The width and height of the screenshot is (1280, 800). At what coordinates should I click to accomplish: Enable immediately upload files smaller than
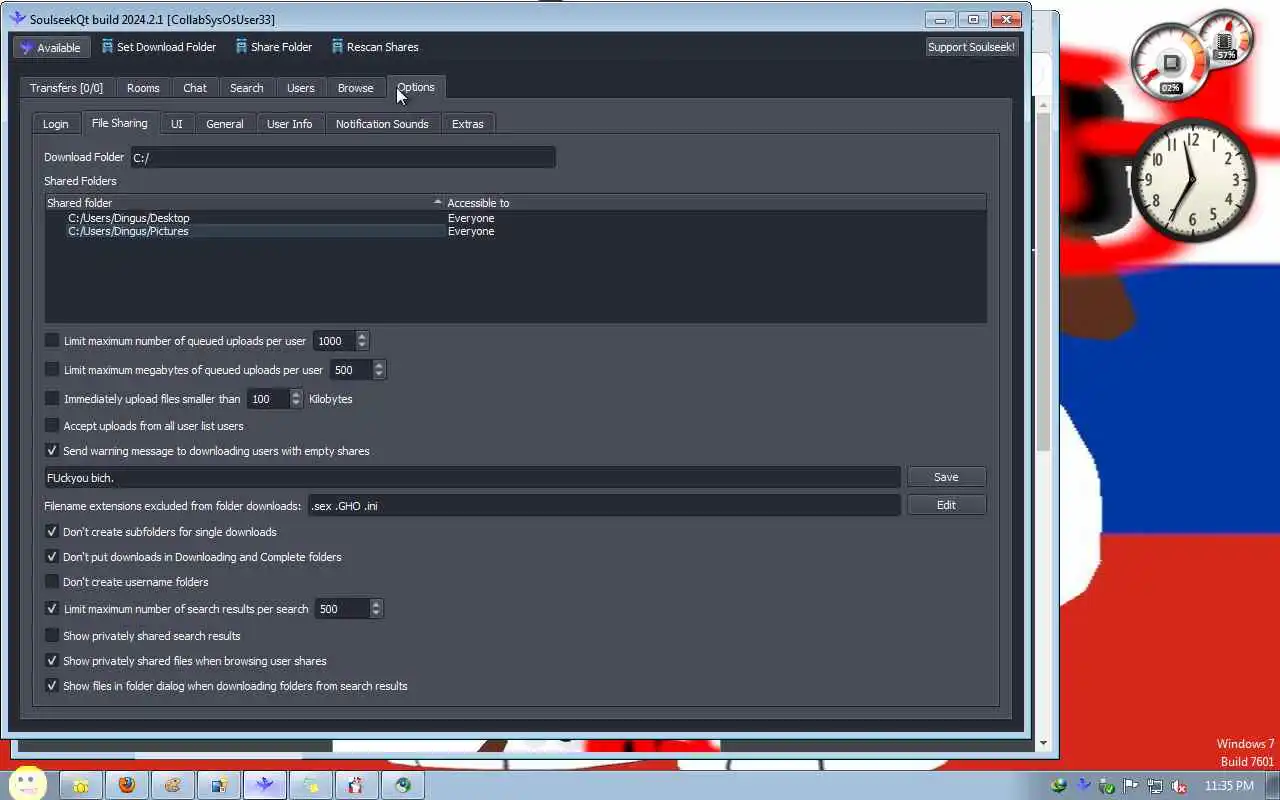tap(52, 399)
